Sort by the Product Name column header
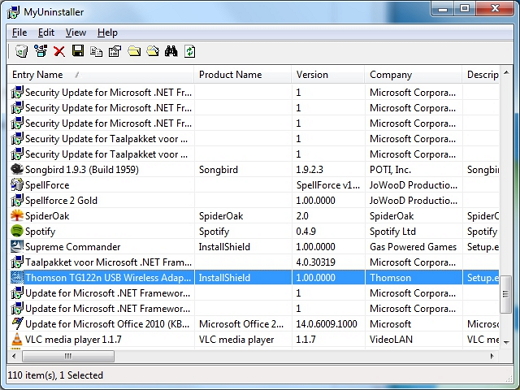This screenshot has height=390, width=520. [x=243, y=75]
